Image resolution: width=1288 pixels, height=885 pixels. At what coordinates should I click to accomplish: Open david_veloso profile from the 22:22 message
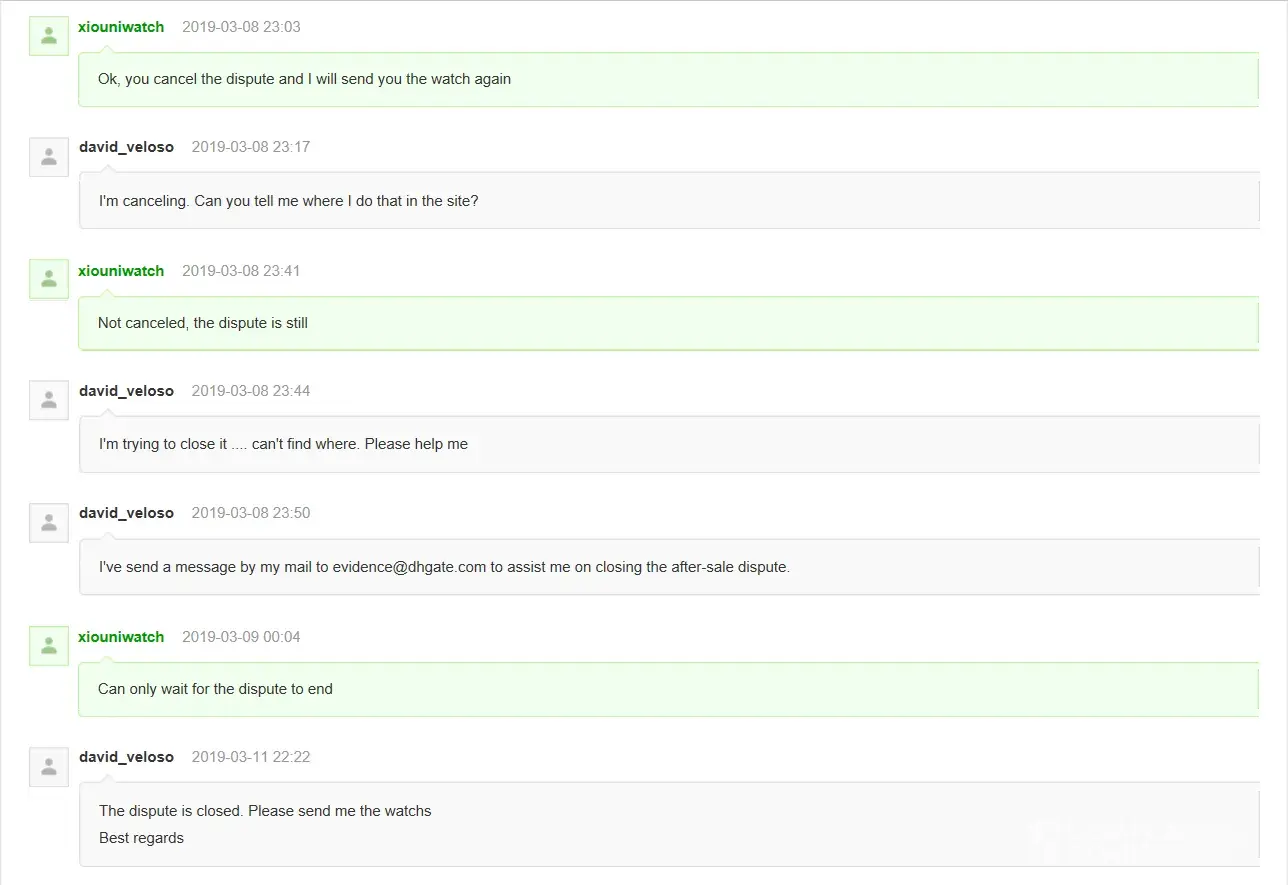coord(126,757)
